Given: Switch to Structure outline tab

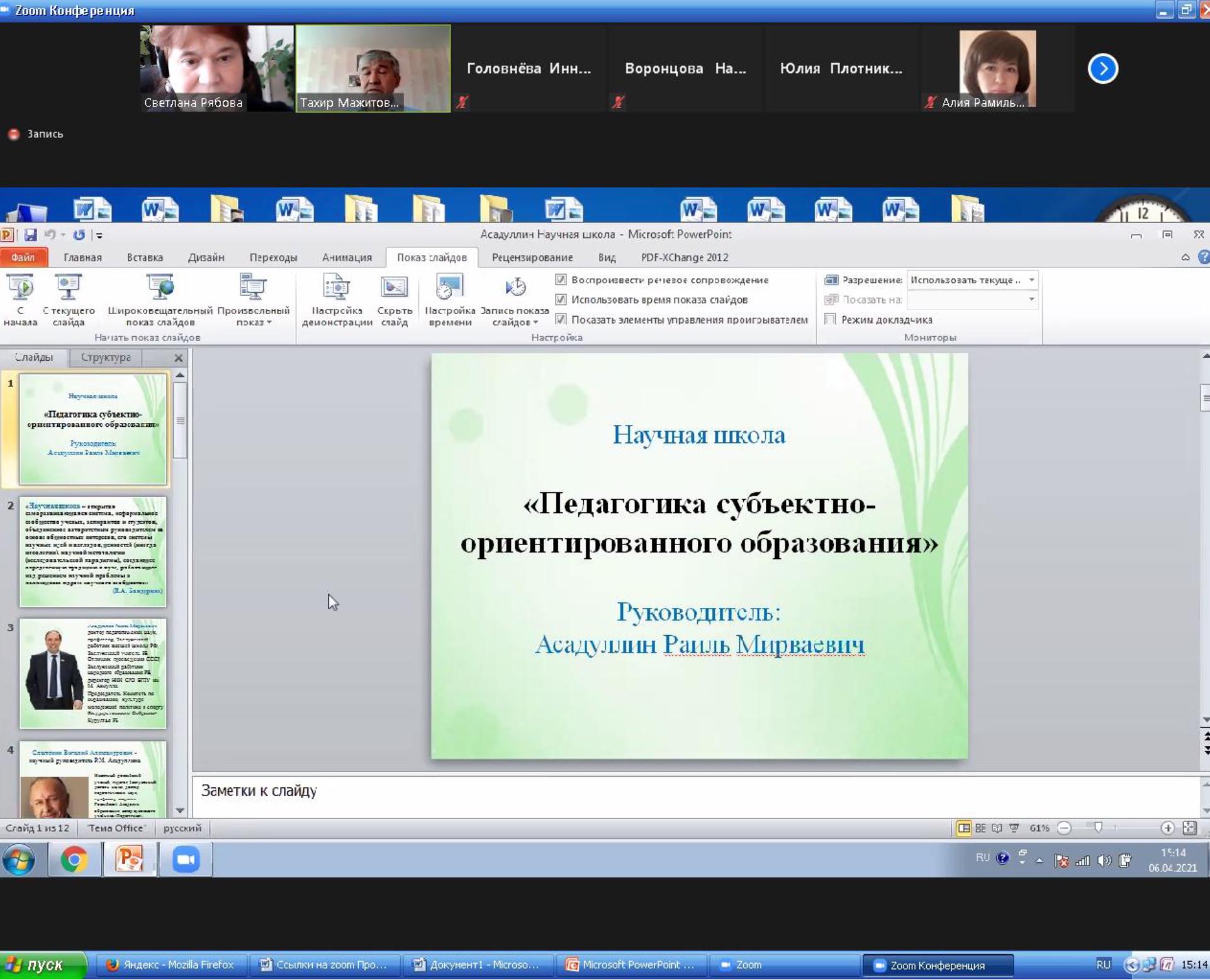Looking at the screenshot, I should [106, 358].
